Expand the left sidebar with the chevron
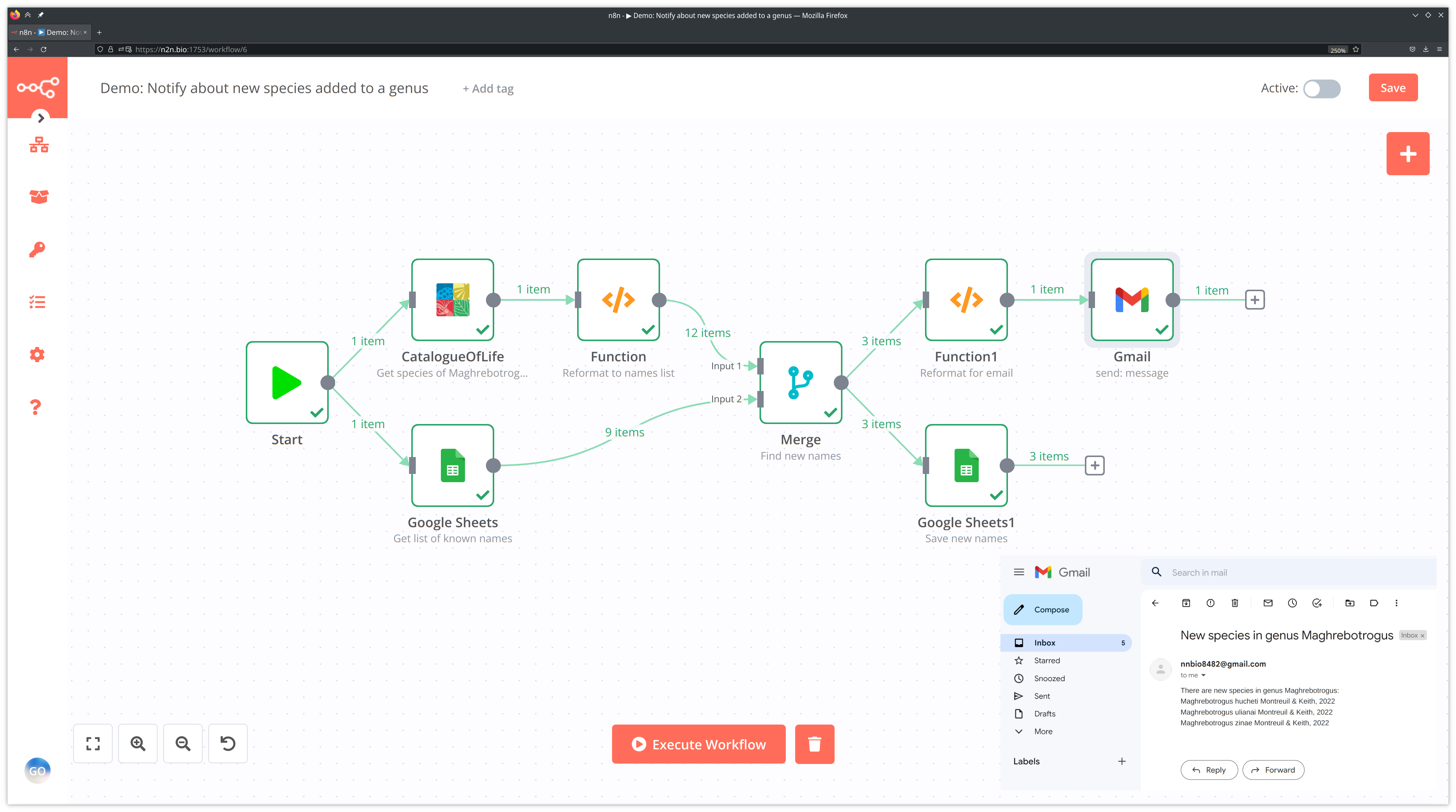This screenshot has height=812, width=1456. 41,118
